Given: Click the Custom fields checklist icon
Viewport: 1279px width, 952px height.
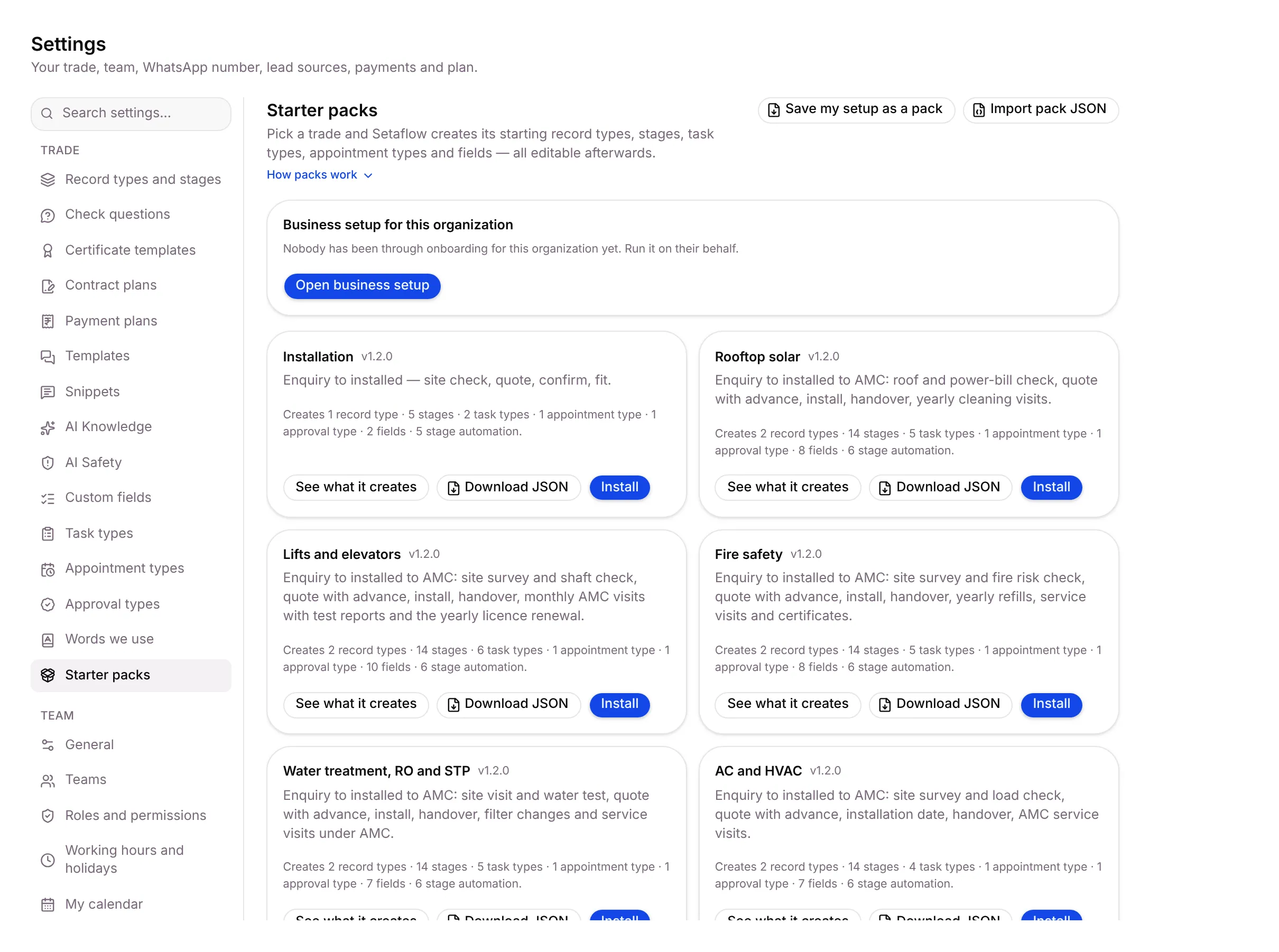Looking at the screenshot, I should click(48, 499).
